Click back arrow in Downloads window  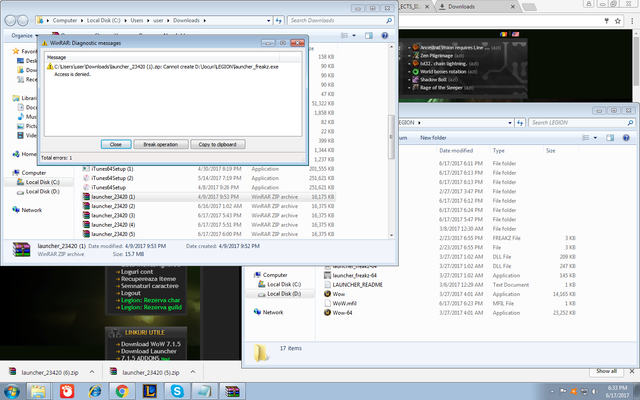[x=11, y=20]
